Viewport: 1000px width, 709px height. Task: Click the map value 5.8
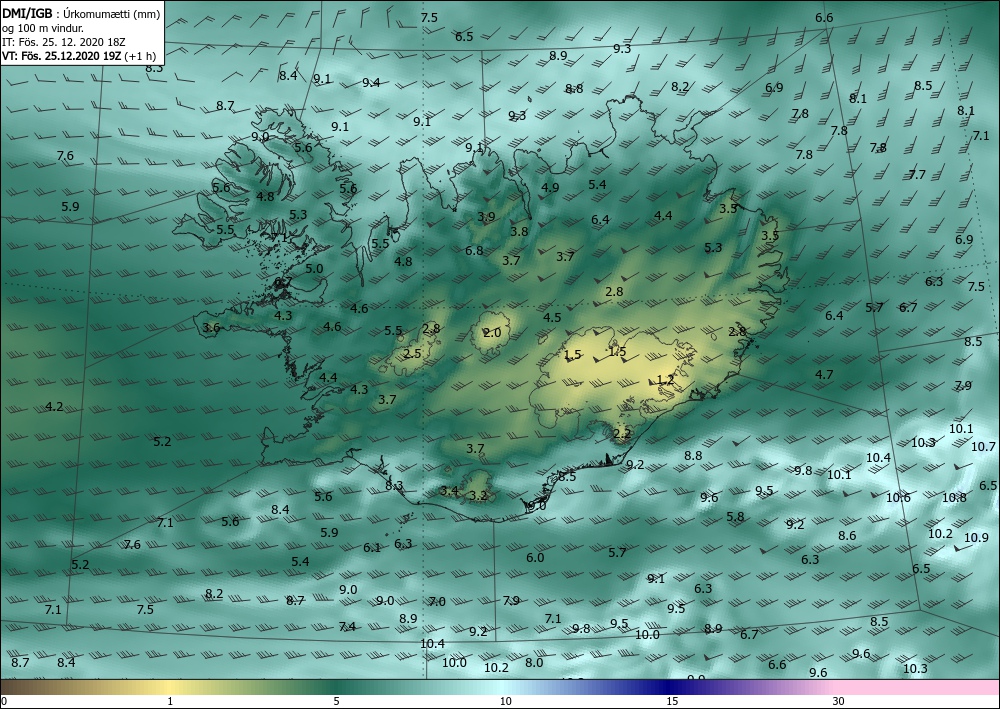point(735,516)
